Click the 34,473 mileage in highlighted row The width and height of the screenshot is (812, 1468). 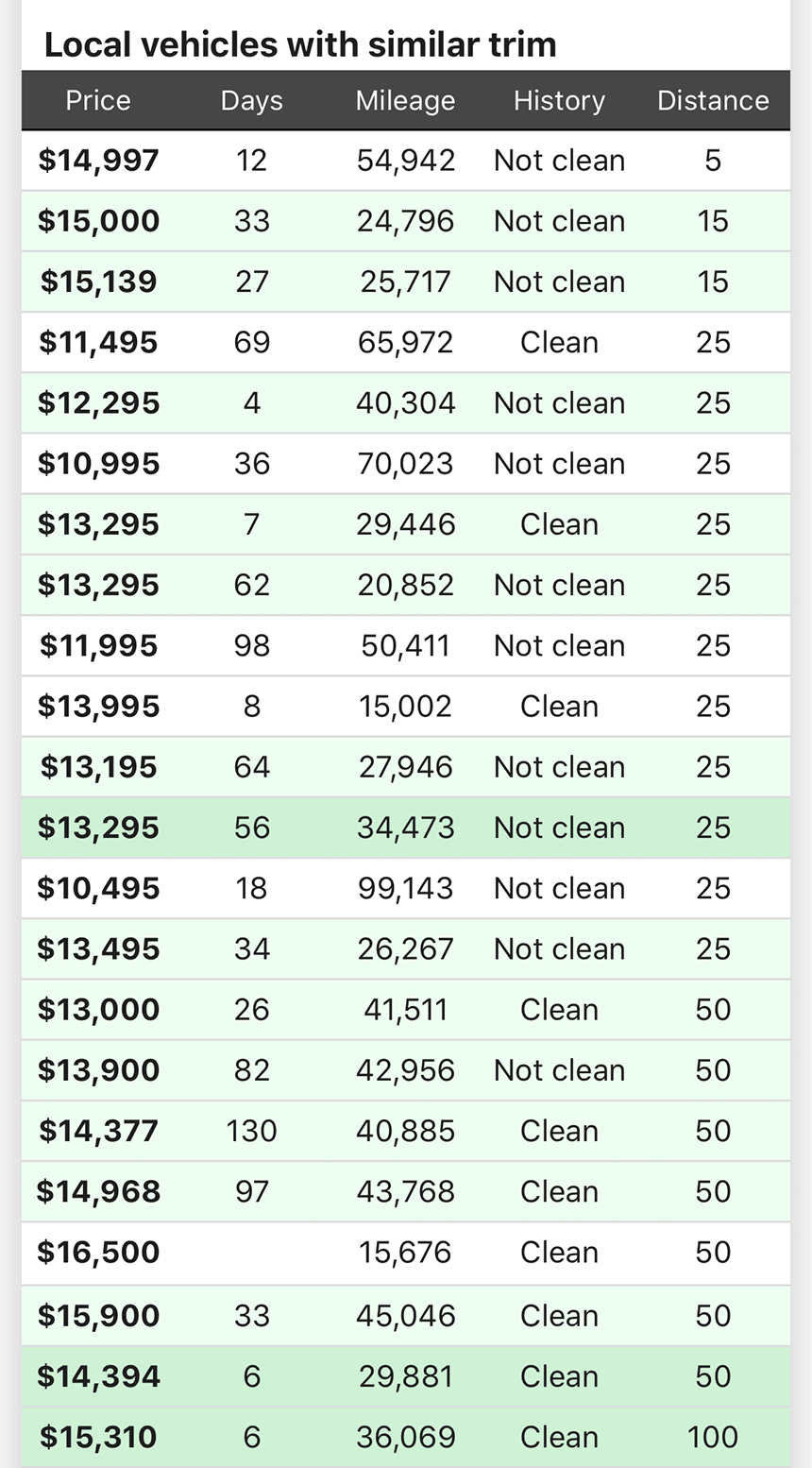405,828
